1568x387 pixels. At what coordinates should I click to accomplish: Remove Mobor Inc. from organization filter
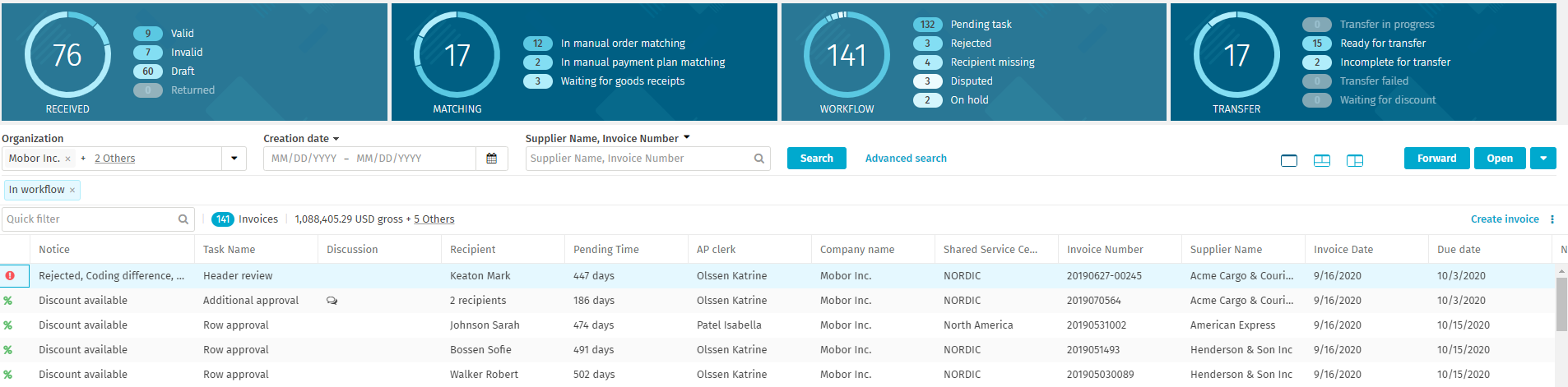click(x=67, y=159)
